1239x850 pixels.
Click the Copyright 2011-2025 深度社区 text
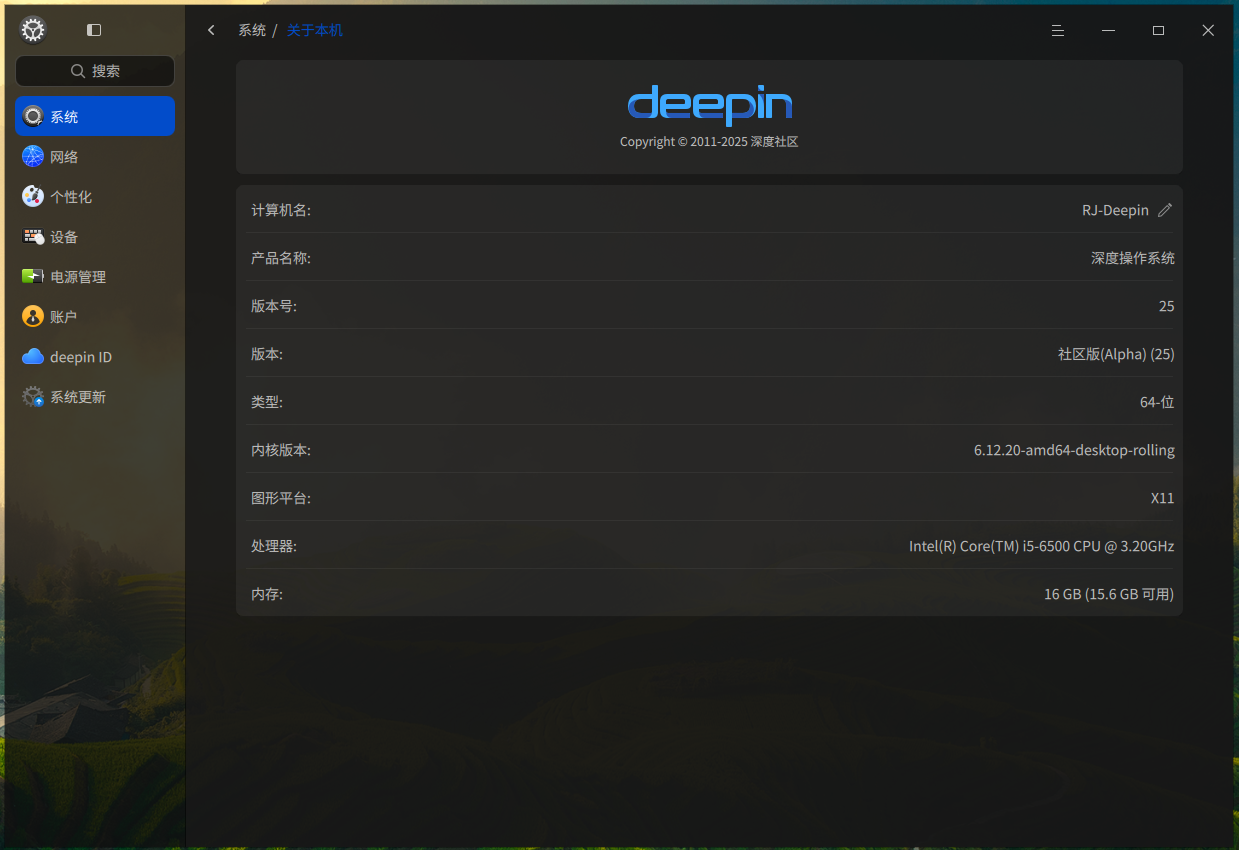[709, 142]
